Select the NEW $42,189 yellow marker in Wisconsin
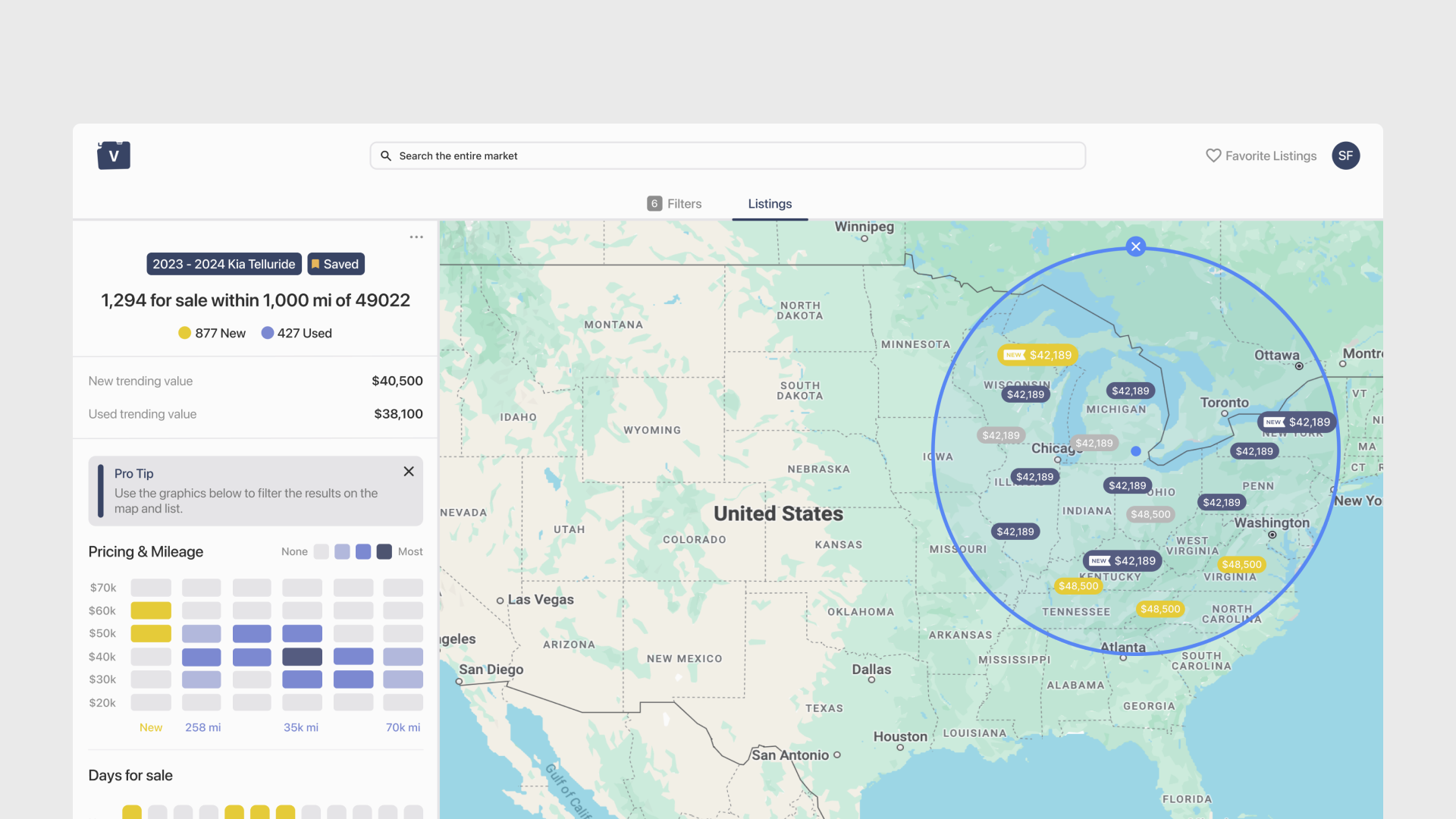The width and height of the screenshot is (1456, 819). 1037,355
